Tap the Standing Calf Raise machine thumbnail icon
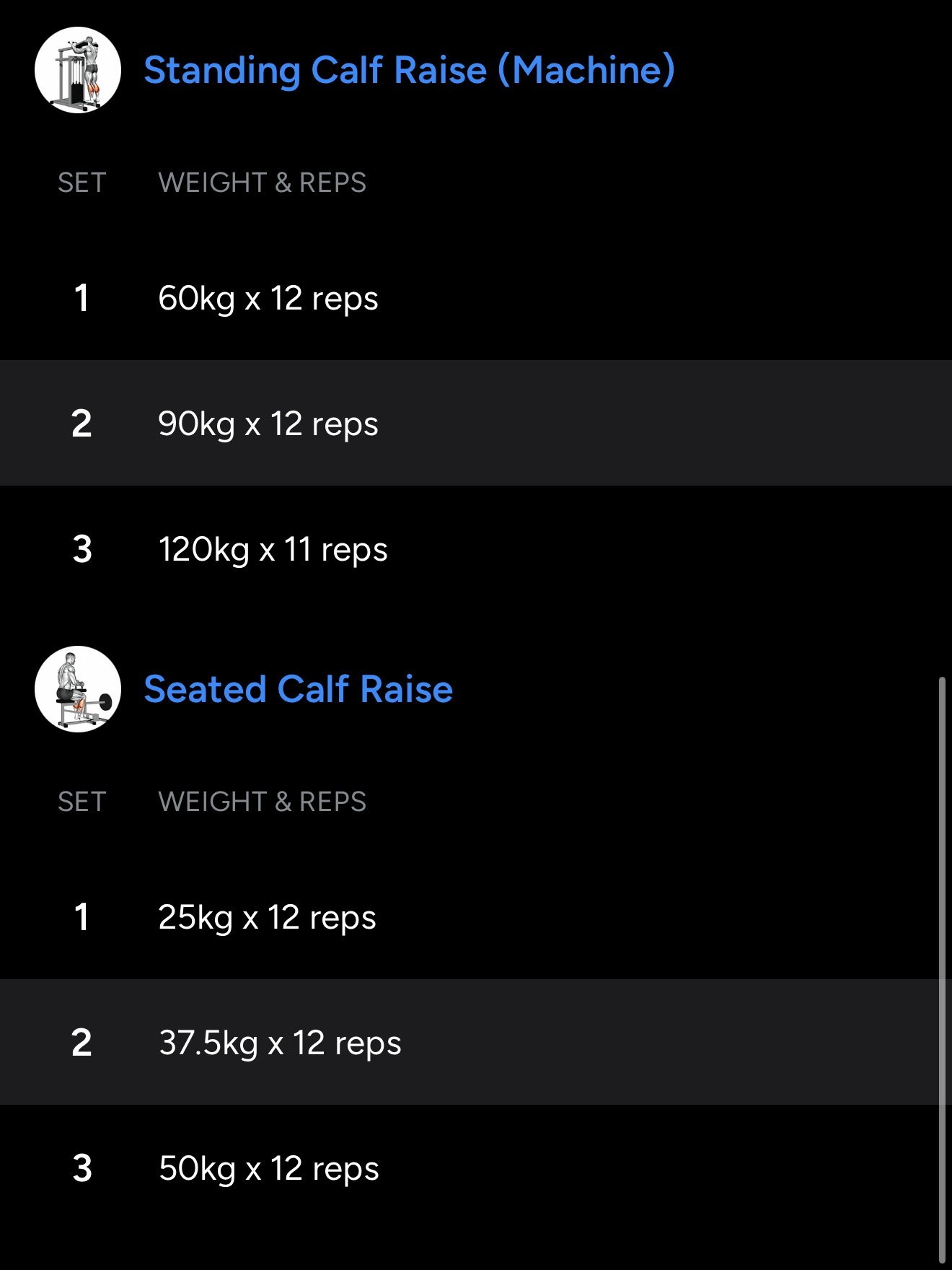 pyautogui.click(x=78, y=70)
